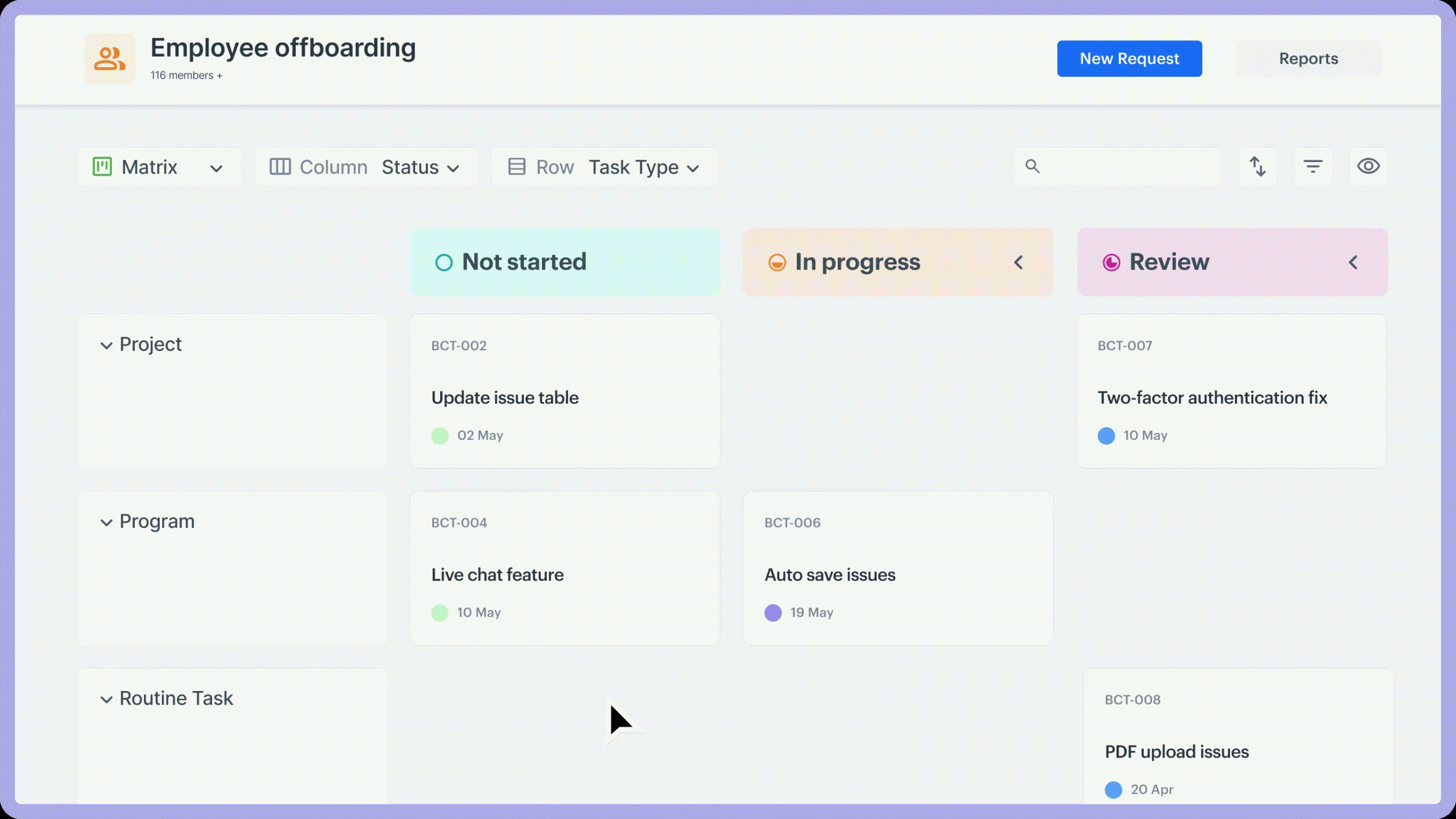Open the Column Status dropdown

tap(421, 168)
